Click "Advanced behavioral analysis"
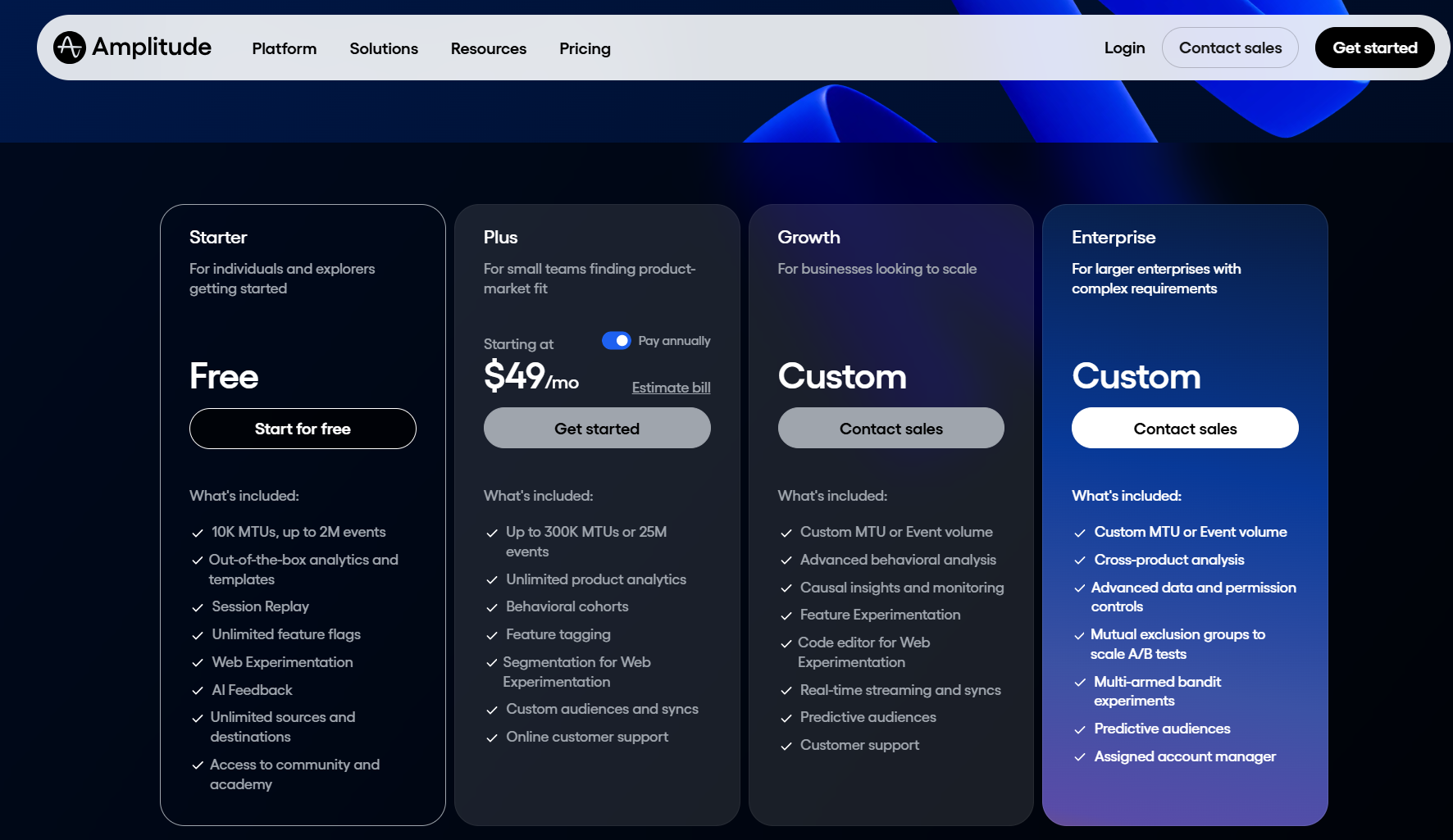Screen dimensions: 1453x840 pyautogui.click(x=898, y=560)
